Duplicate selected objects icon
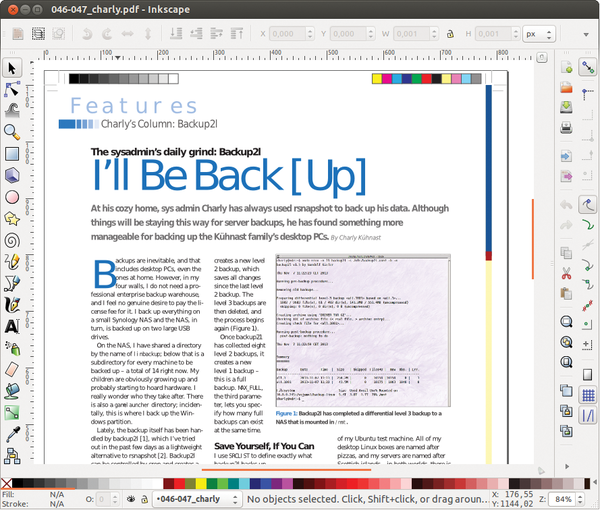This screenshot has width=600, height=510. (x=566, y=391)
